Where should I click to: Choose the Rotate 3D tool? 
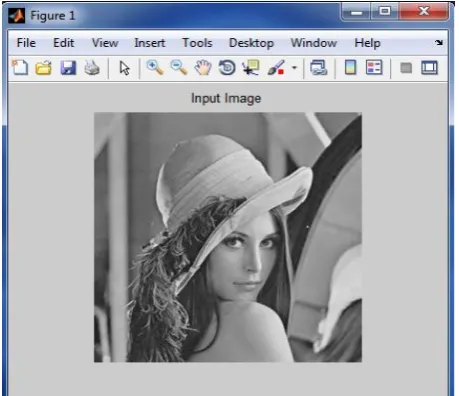click(x=227, y=68)
